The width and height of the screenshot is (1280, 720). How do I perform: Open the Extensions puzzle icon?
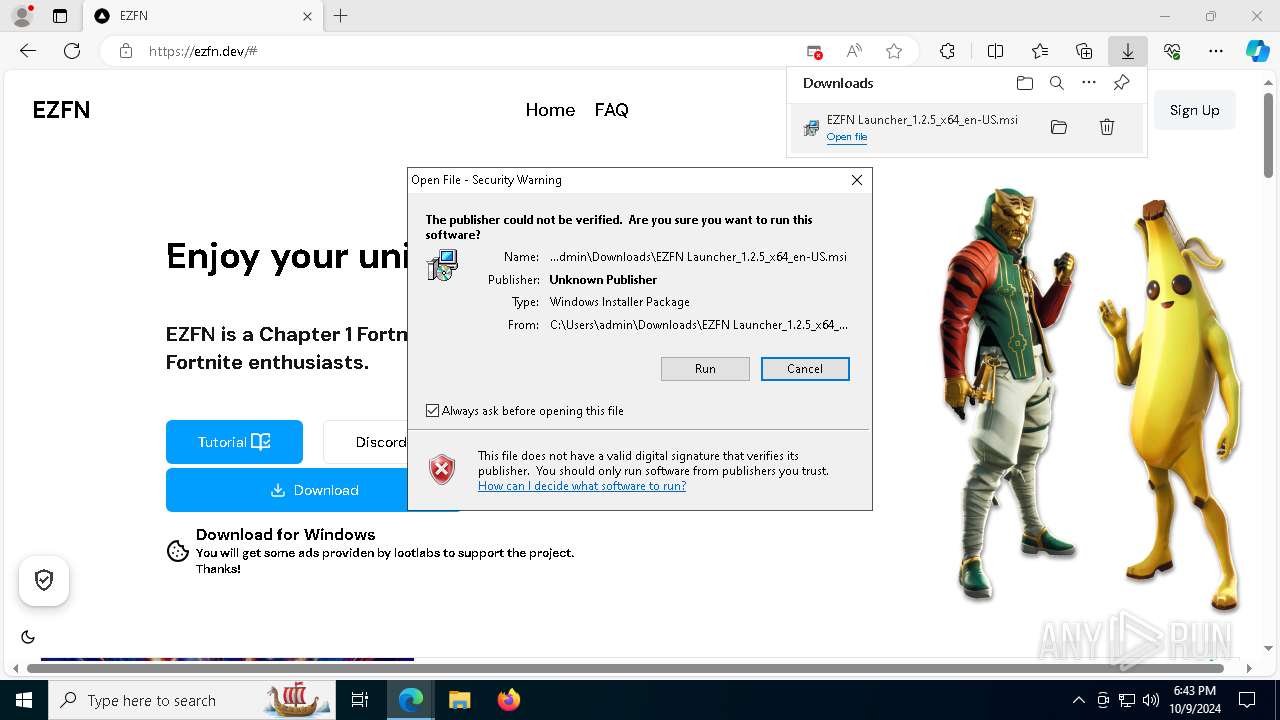pyautogui.click(x=947, y=51)
